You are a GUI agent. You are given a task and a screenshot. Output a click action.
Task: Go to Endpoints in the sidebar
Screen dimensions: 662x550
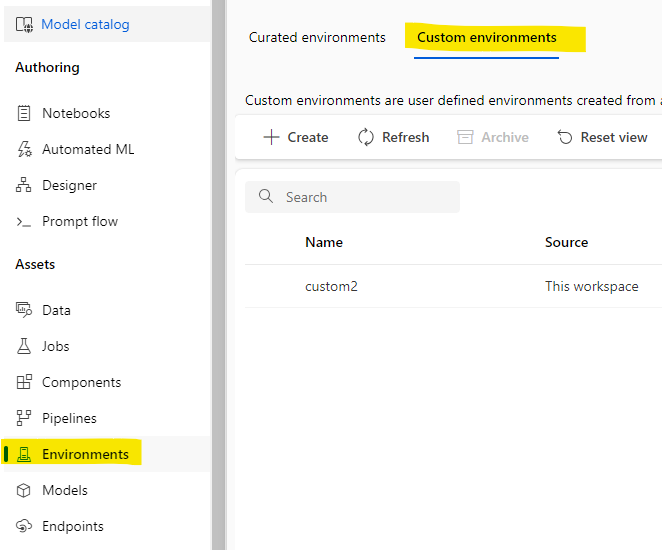pyautogui.click(x=72, y=526)
